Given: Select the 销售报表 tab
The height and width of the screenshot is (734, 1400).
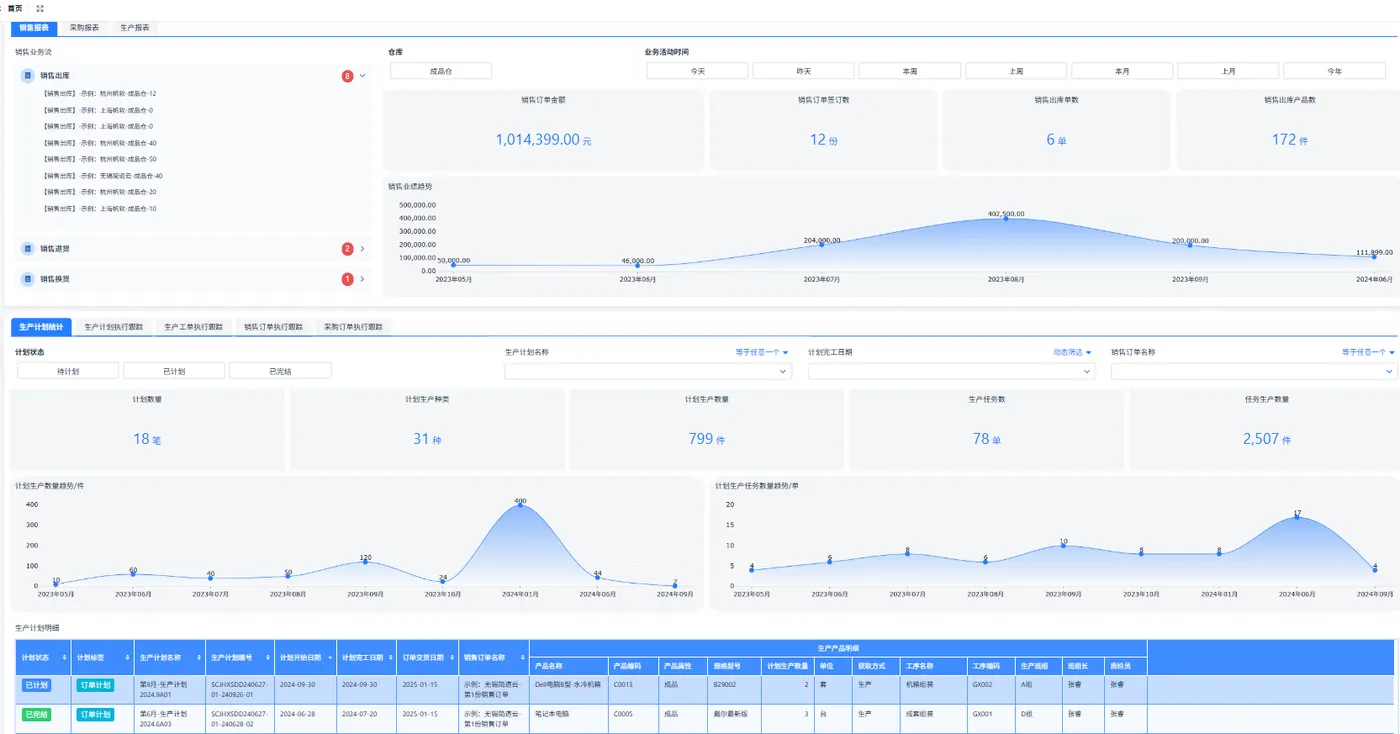Looking at the screenshot, I should point(34,28).
